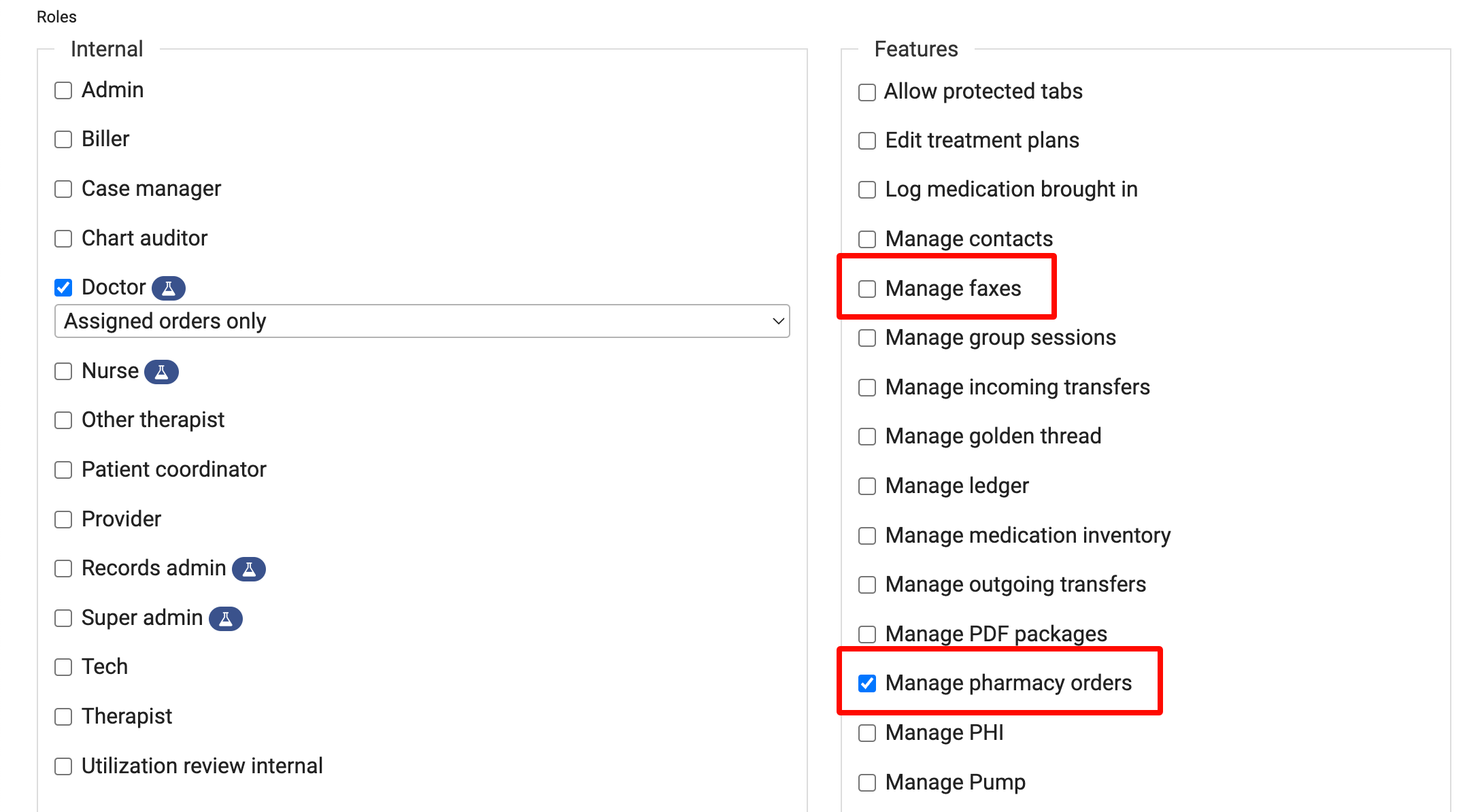Check Edit treatment plans option
The height and width of the screenshot is (812, 1465).
pyautogui.click(x=867, y=141)
